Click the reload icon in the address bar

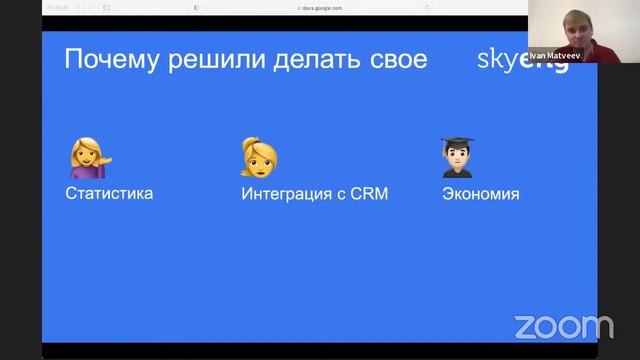[x=427, y=8]
